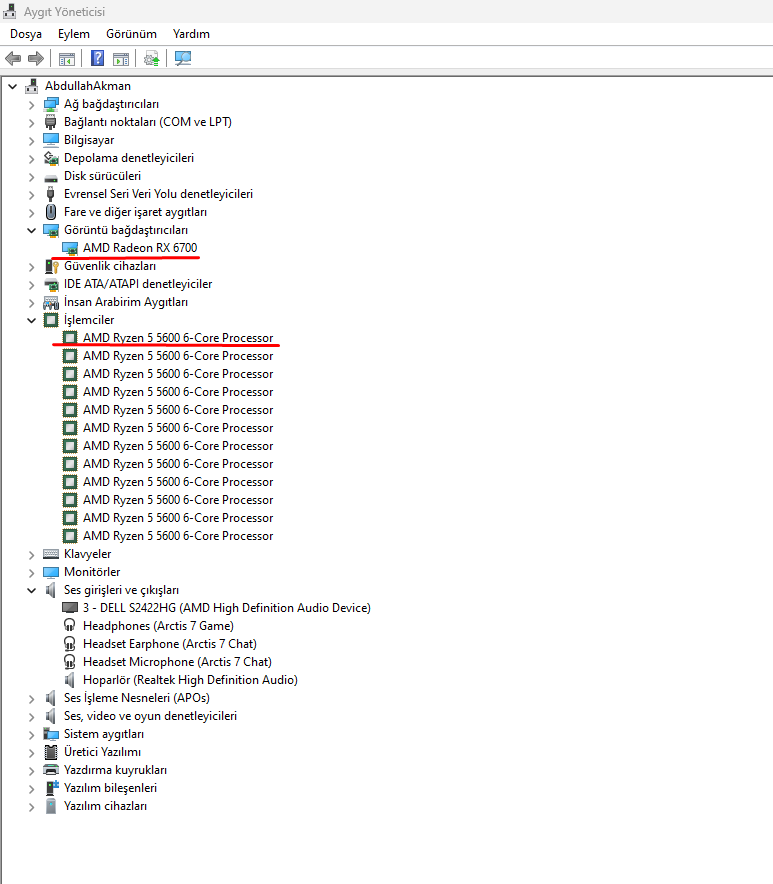773x884 pixels.
Task: Select the Ses İşleme Nesneleri (APOs) label
Action: coord(136,698)
